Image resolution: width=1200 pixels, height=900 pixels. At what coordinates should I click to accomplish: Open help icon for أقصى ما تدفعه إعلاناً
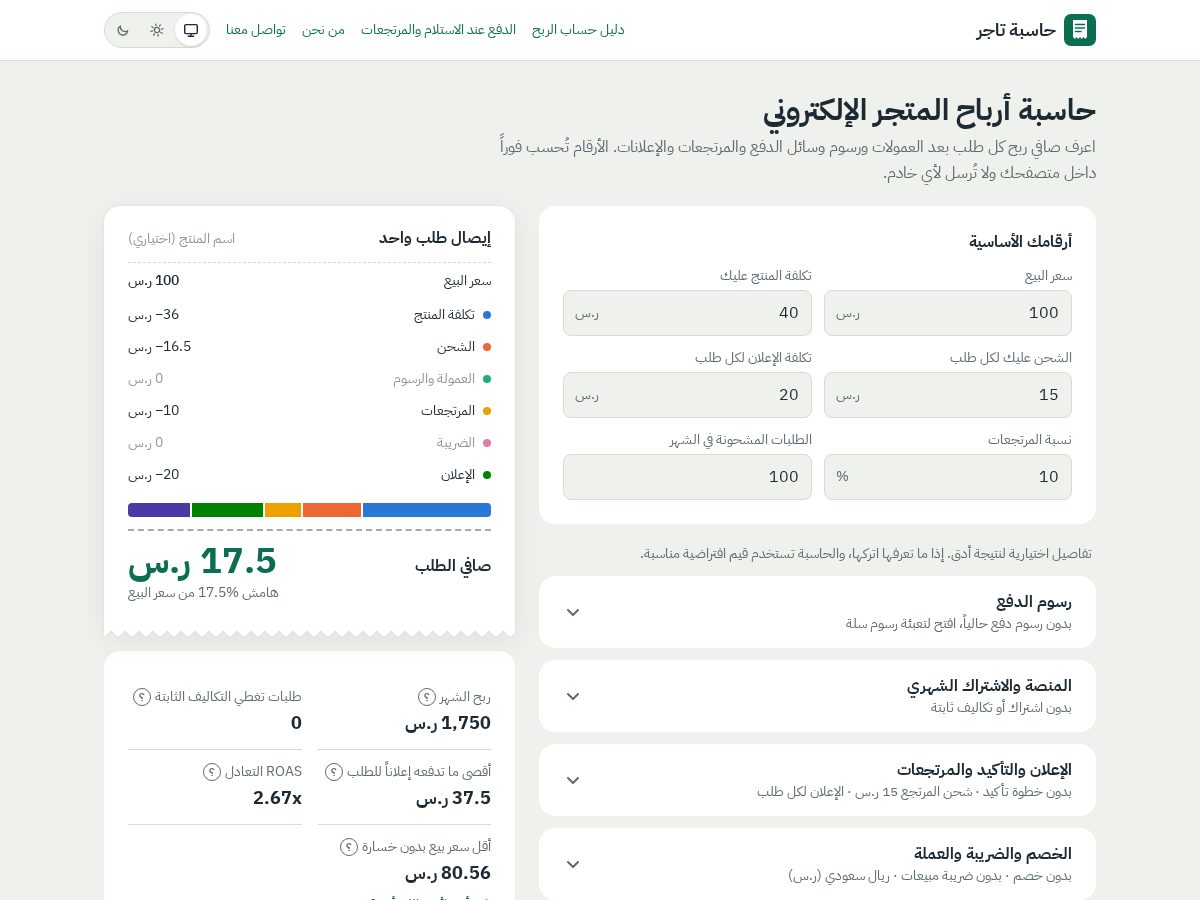(335, 772)
